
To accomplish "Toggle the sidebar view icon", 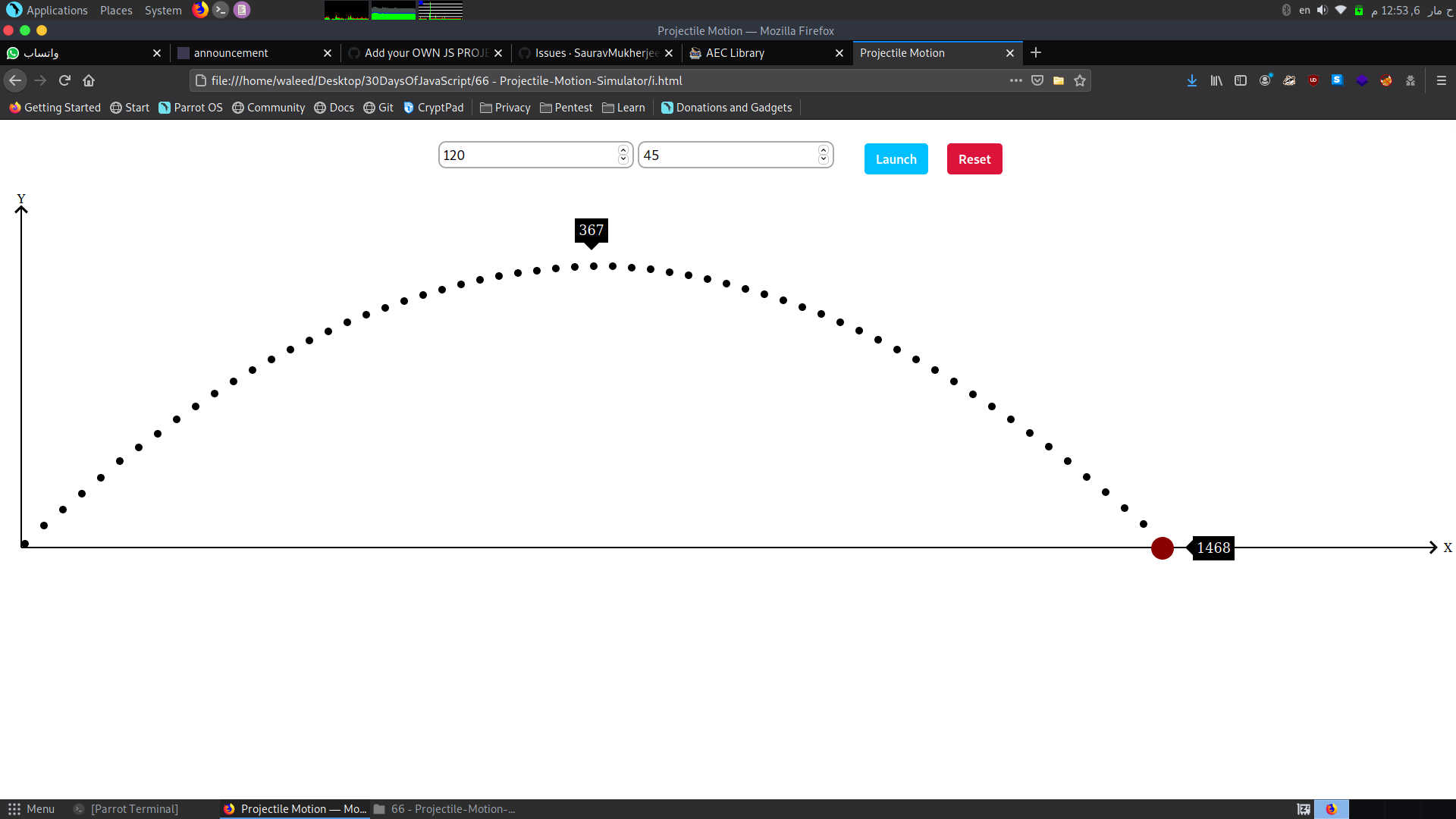I will point(1241,80).
